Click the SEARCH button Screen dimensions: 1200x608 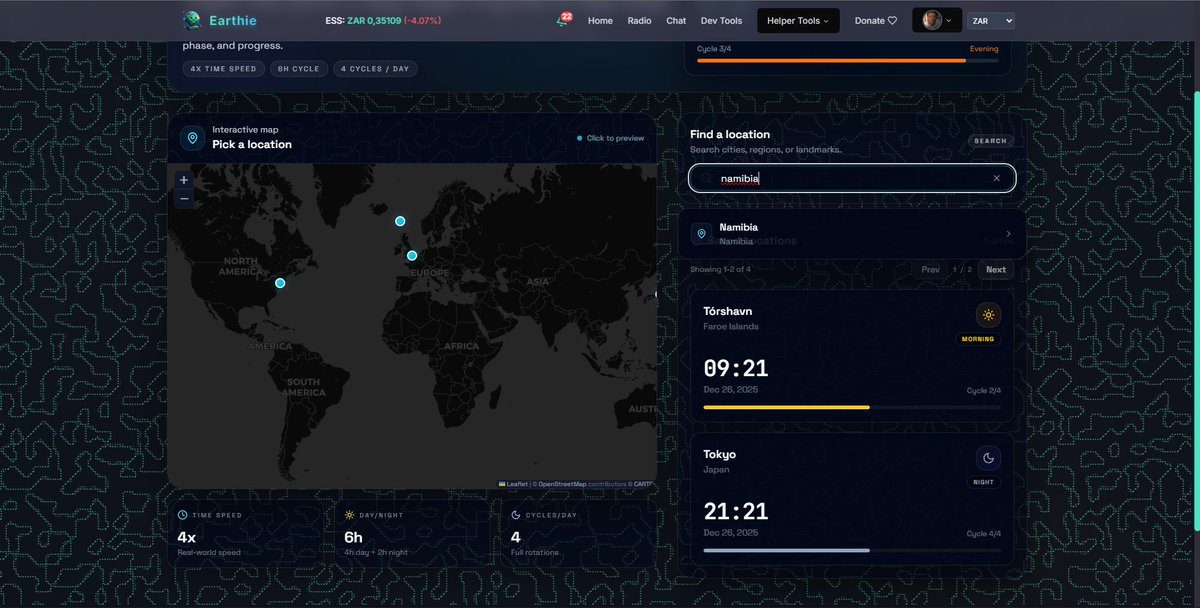tap(990, 141)
